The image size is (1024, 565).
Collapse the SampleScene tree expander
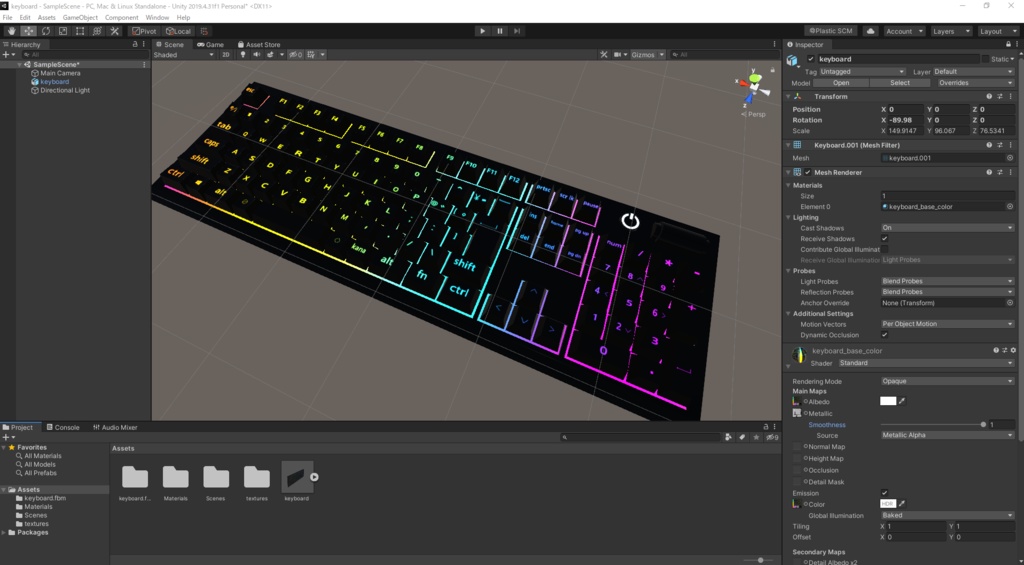pos(20,65)
